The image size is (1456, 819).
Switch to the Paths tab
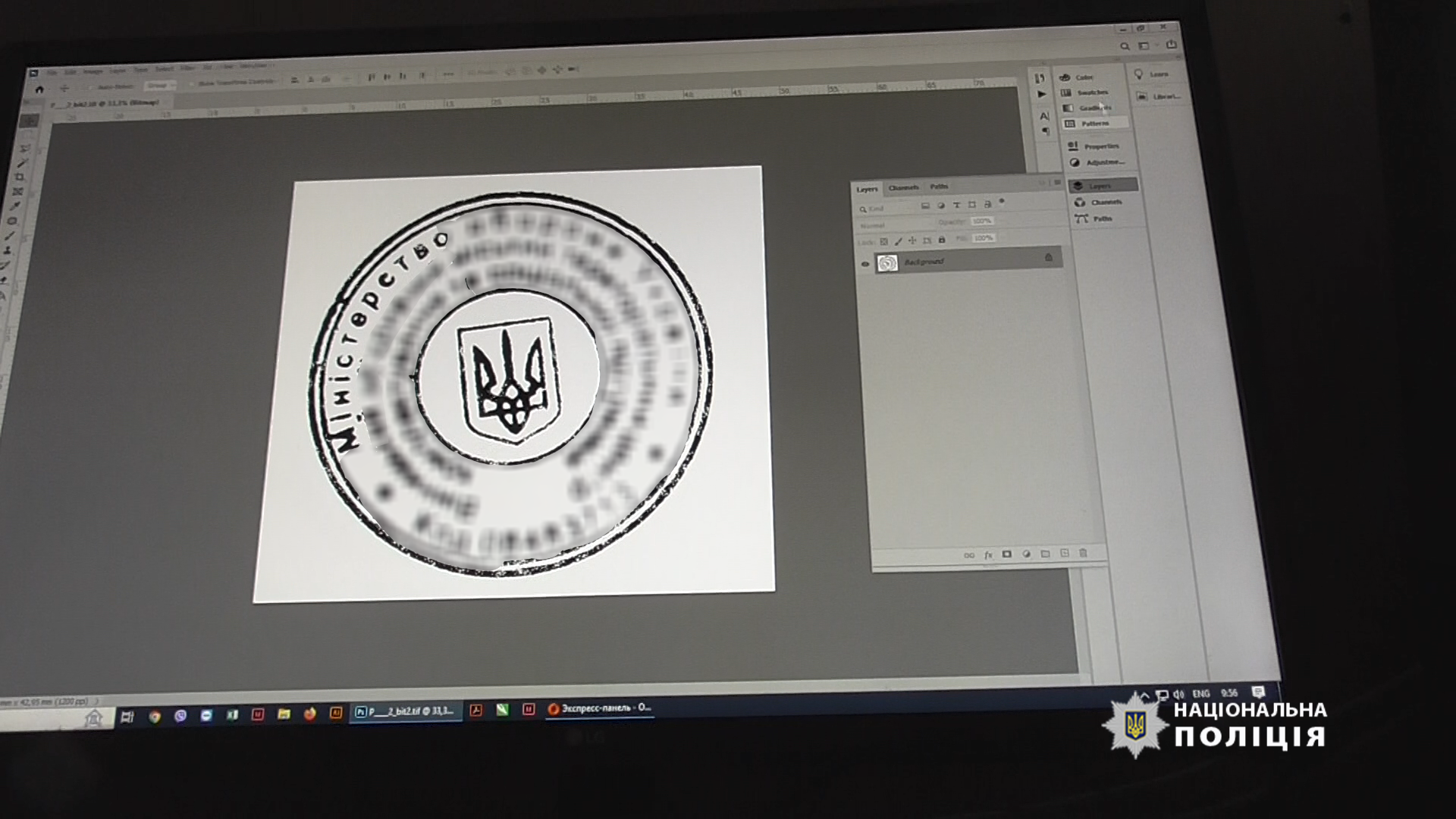939,187
